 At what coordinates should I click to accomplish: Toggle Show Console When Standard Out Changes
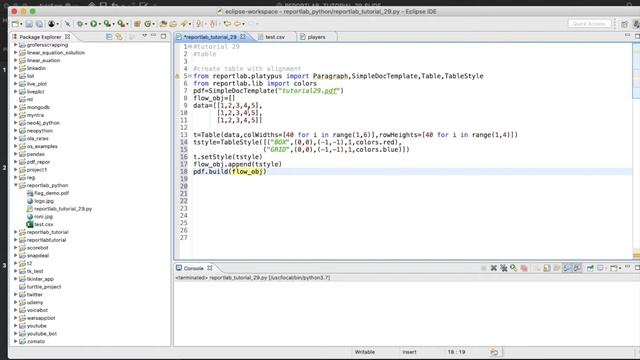coord(567,268)
